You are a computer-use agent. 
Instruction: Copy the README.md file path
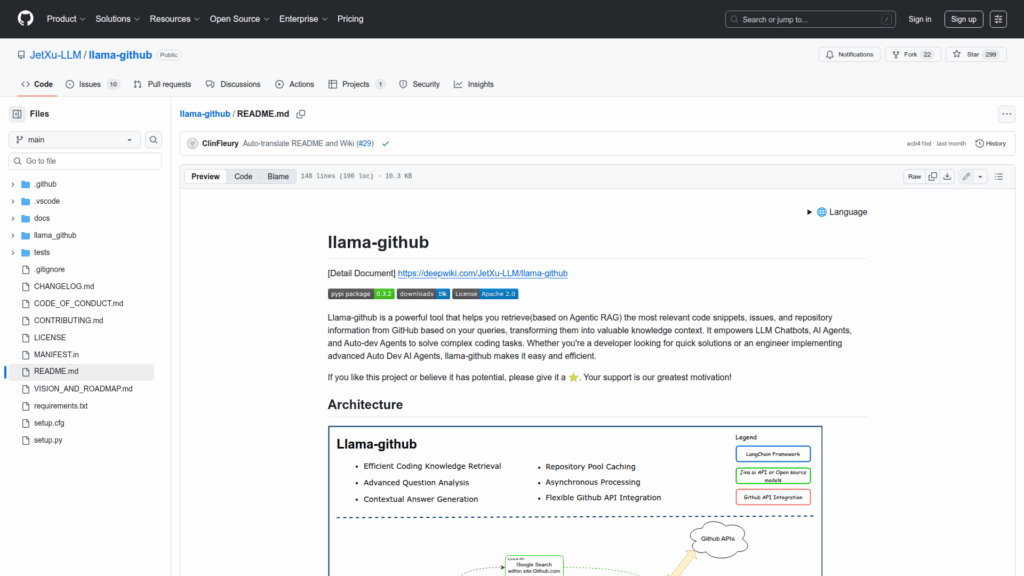pos(300,114)
